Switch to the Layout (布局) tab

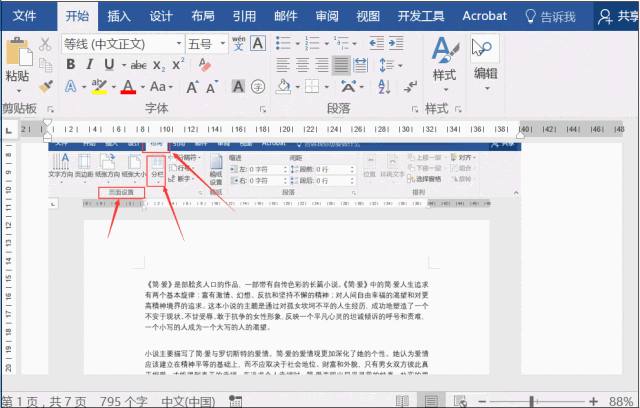click(202, 16)
